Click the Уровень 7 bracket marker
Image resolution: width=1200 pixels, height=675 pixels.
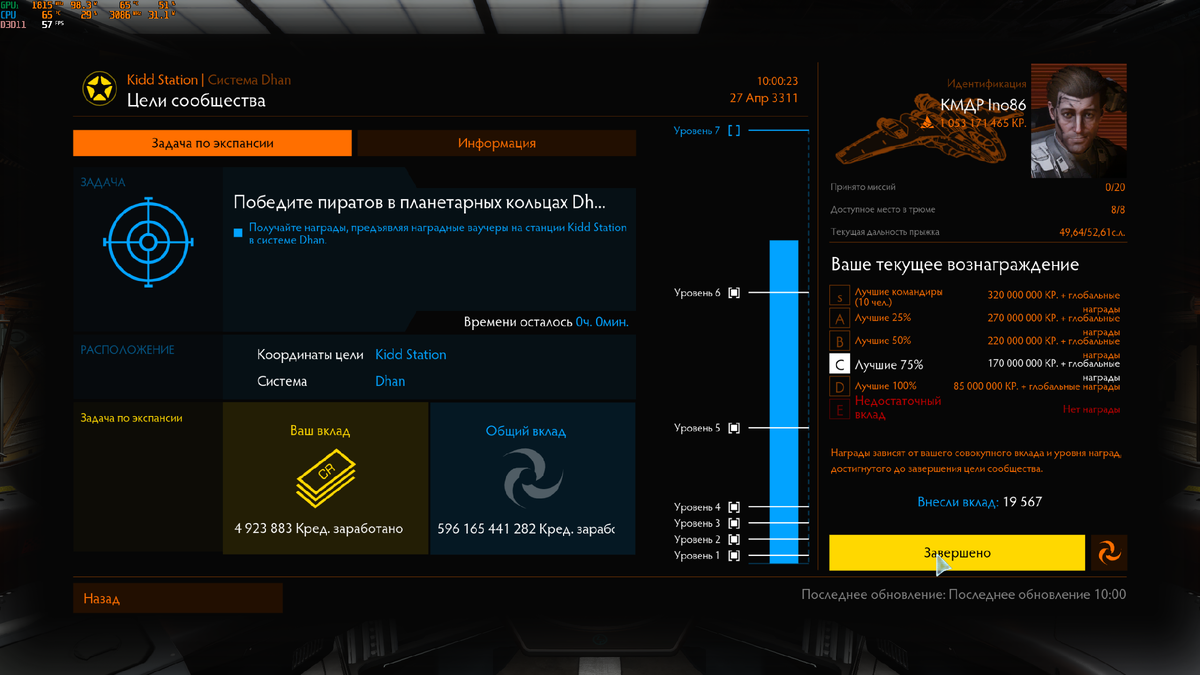tap(735, 131)
